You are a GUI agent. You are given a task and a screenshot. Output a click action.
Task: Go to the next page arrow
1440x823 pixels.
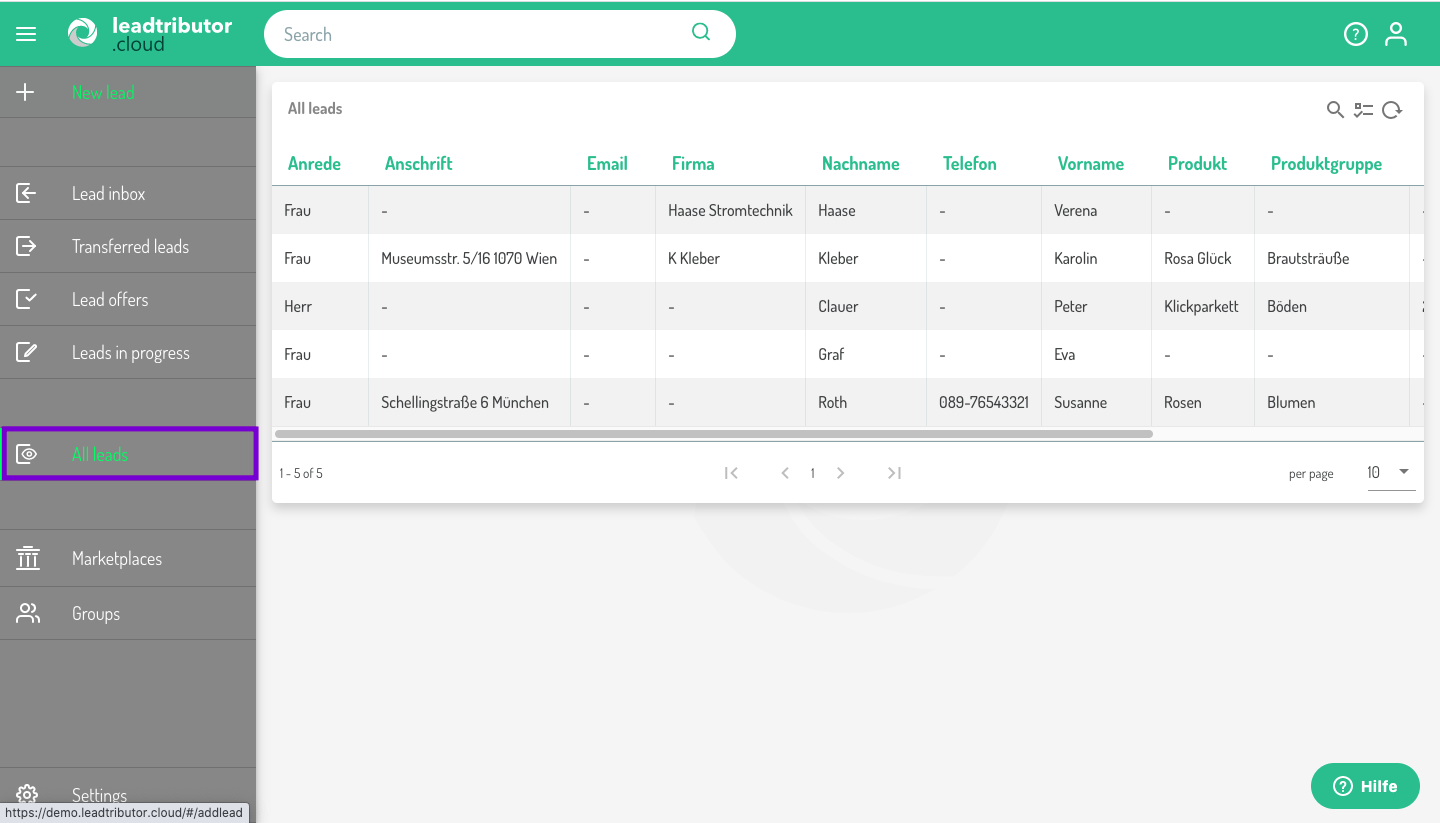pos(841,473)
